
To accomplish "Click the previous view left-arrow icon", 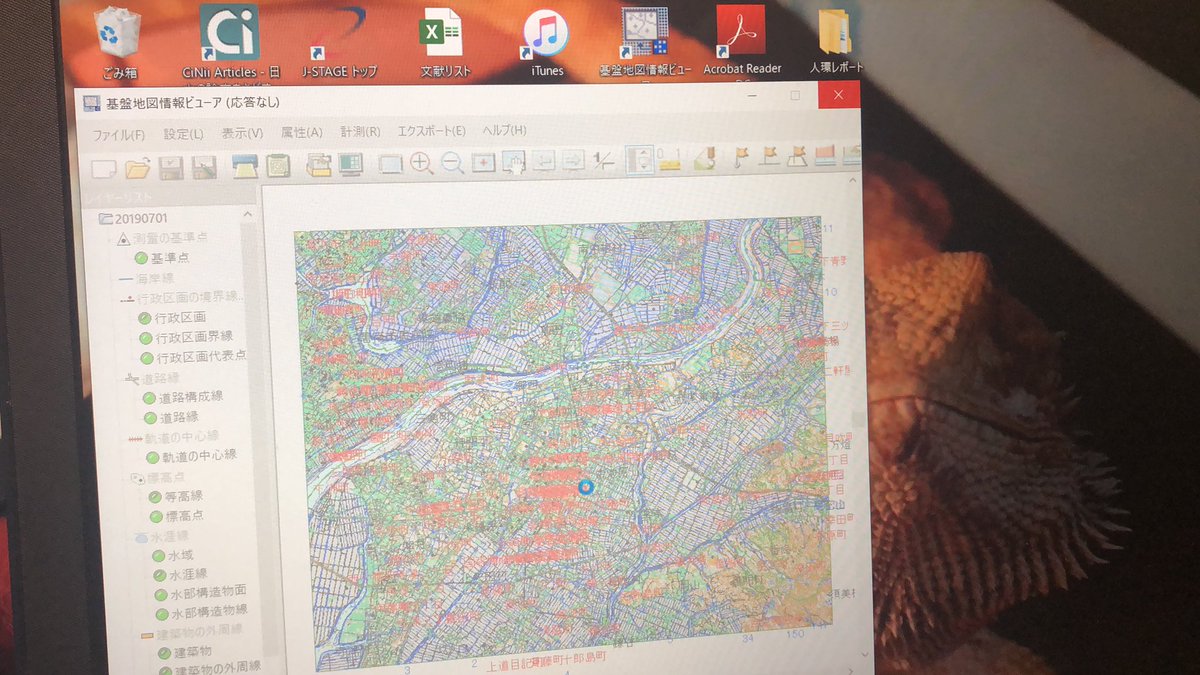I will [545, 162].
